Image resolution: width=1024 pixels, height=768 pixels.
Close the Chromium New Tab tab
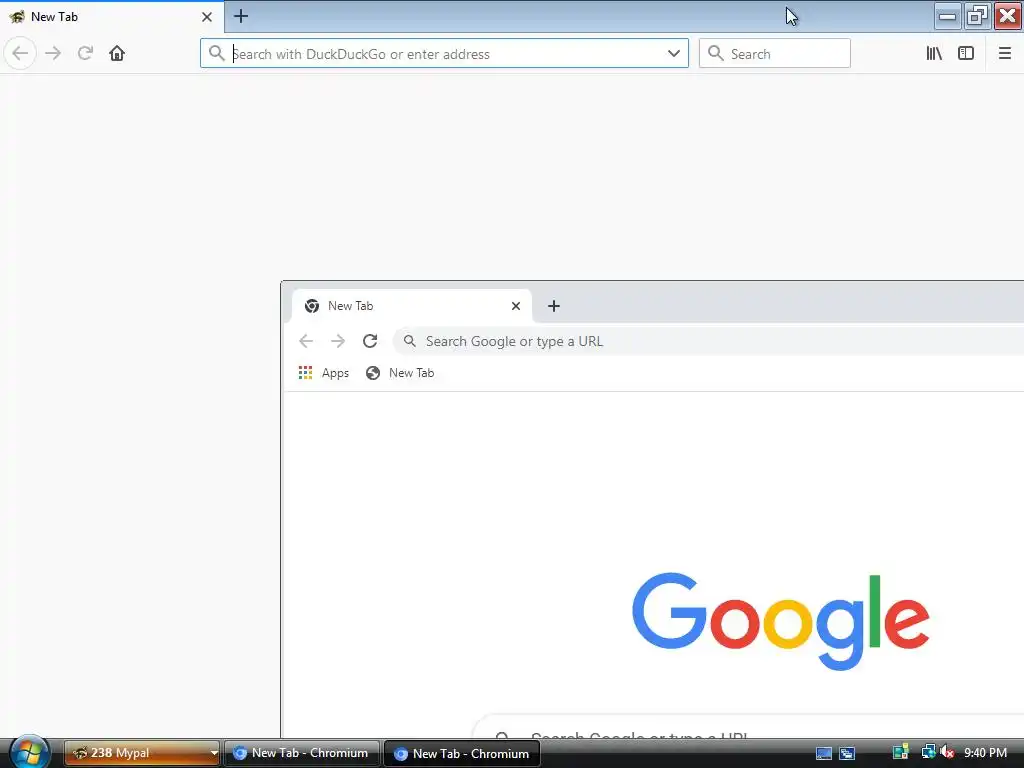[515, 306]
